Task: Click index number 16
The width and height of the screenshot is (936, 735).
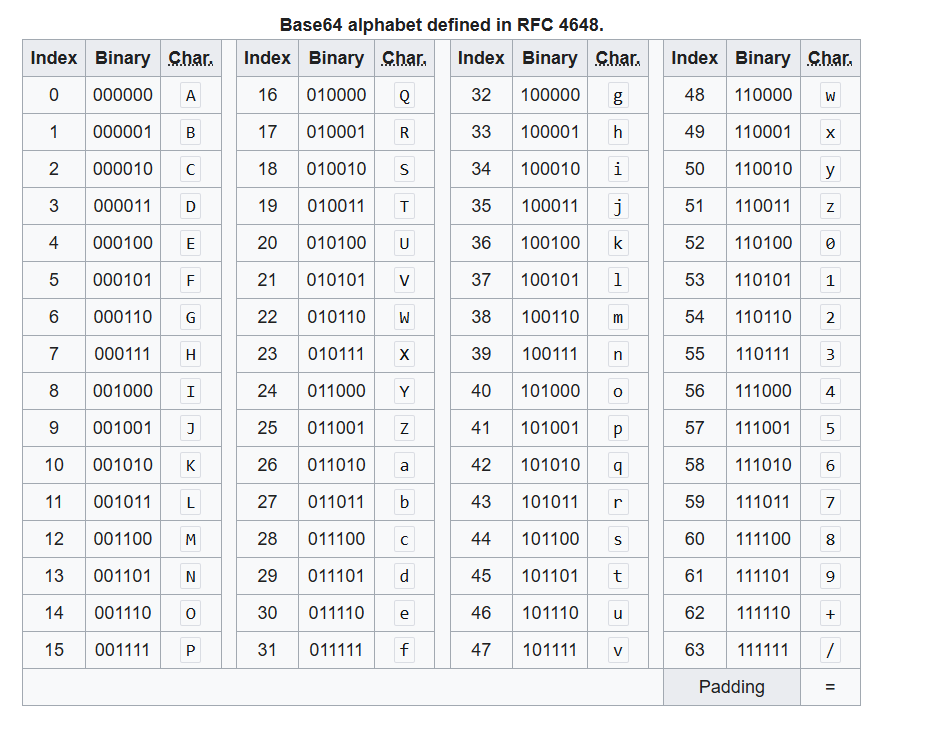Action: 267,95
